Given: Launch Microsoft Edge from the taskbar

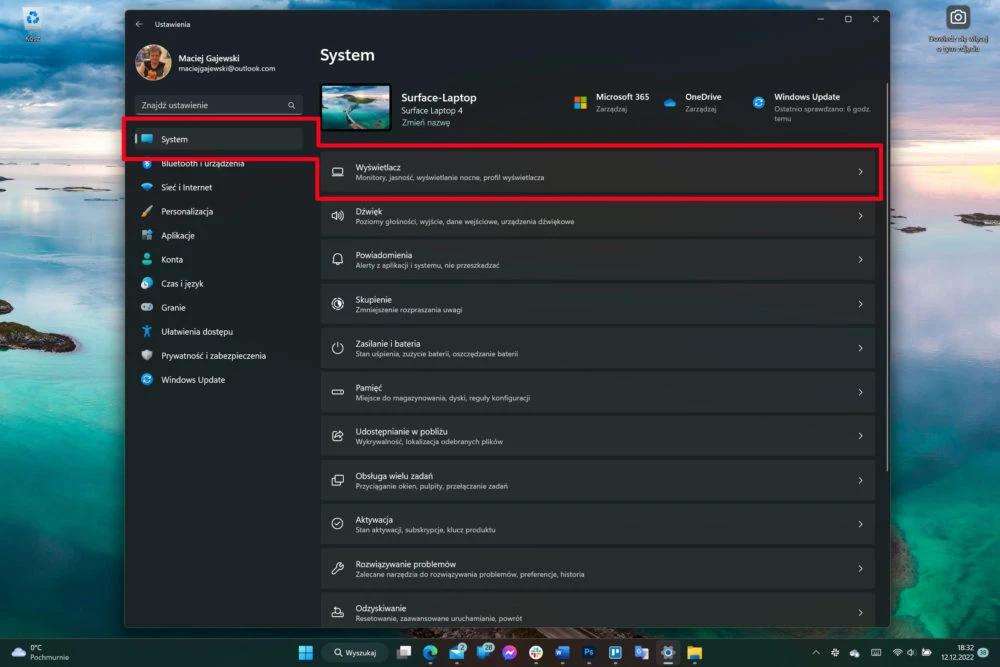Looking at the screenshot, I should click(x=430, y=652).
